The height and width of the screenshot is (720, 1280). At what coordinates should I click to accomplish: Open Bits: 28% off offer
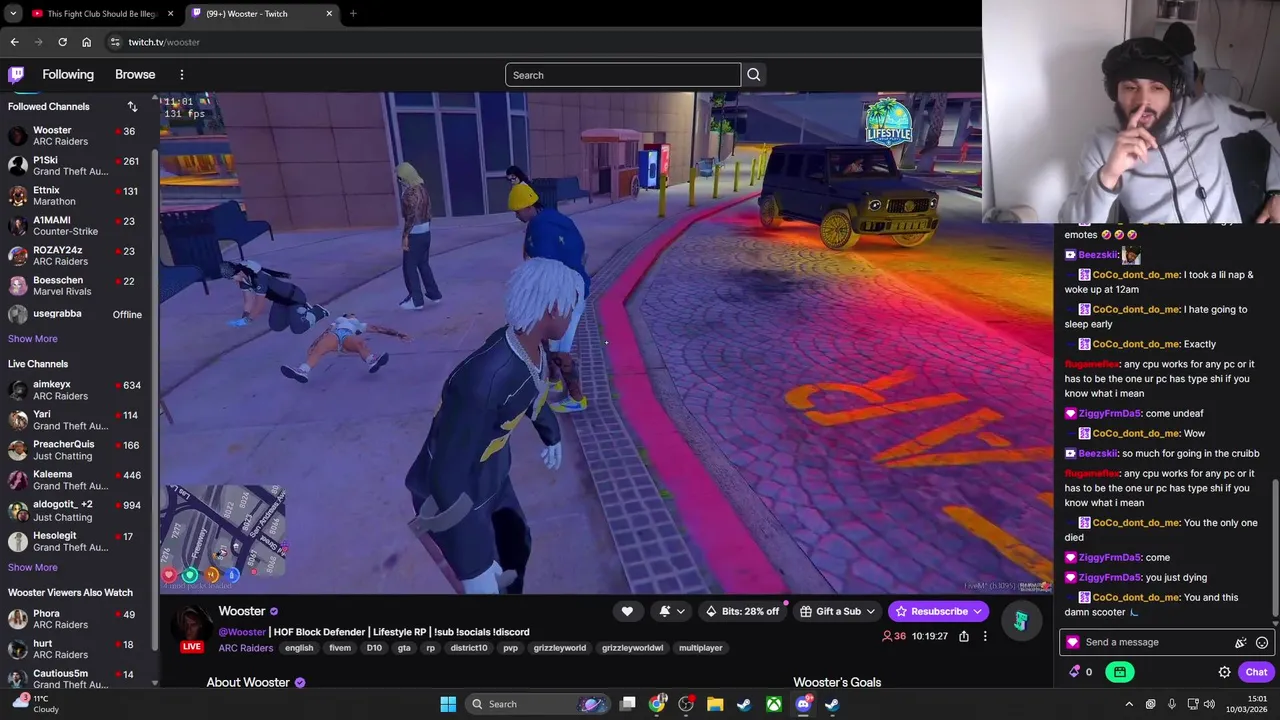tap(742, 611)
